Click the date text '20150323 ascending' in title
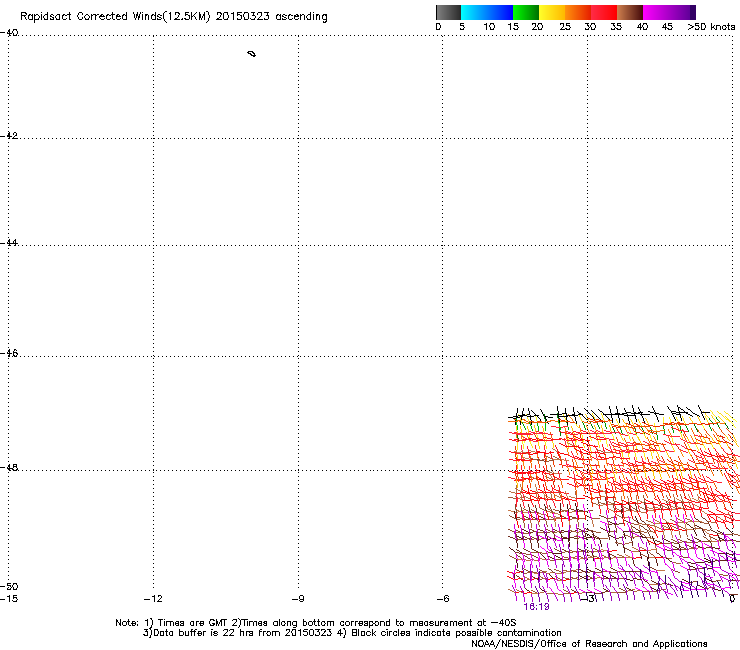 [271, 17]
